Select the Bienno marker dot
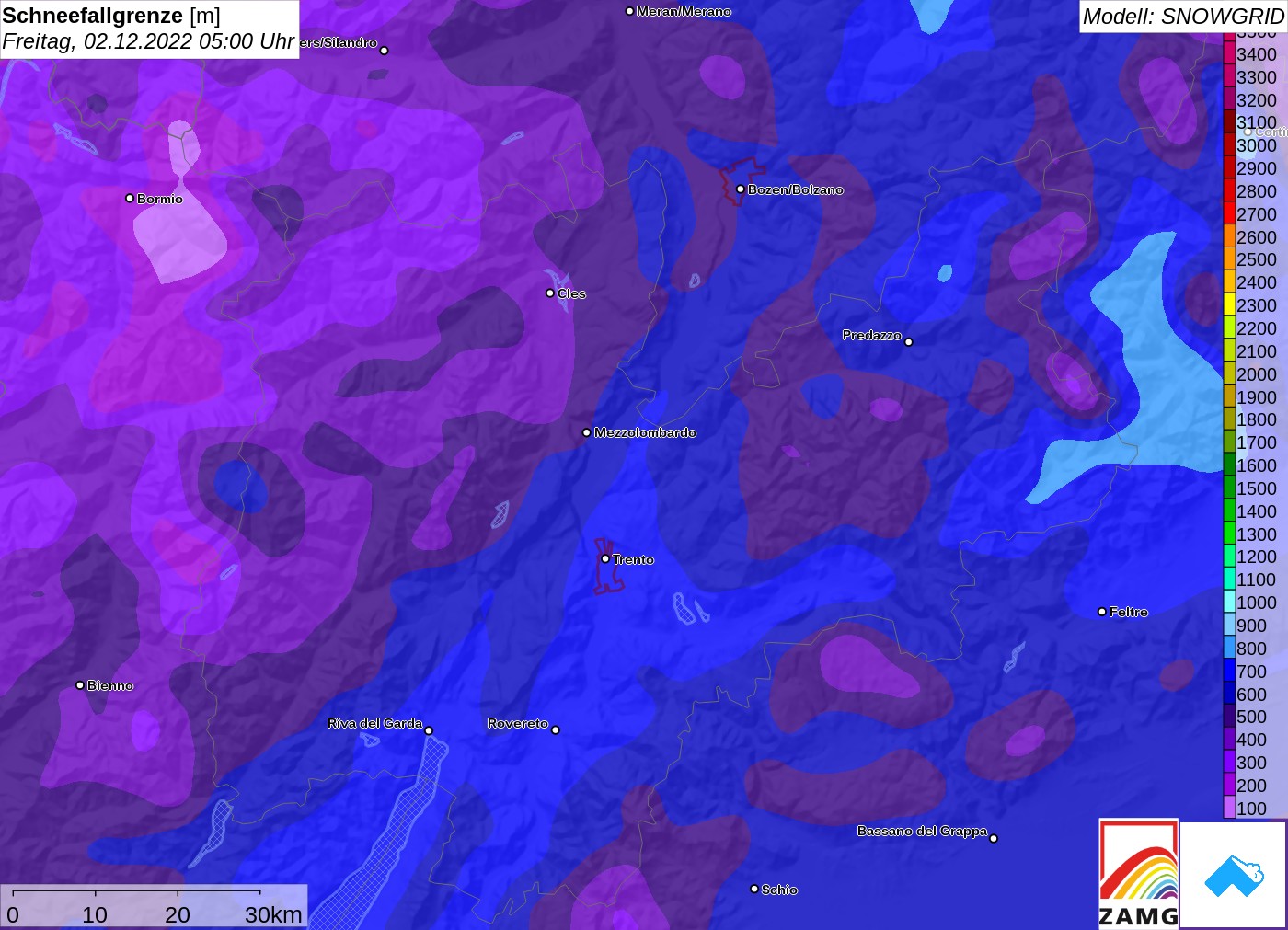This screenshot has height=930, width=1288. pyautogui.click(x=80, y=685)
